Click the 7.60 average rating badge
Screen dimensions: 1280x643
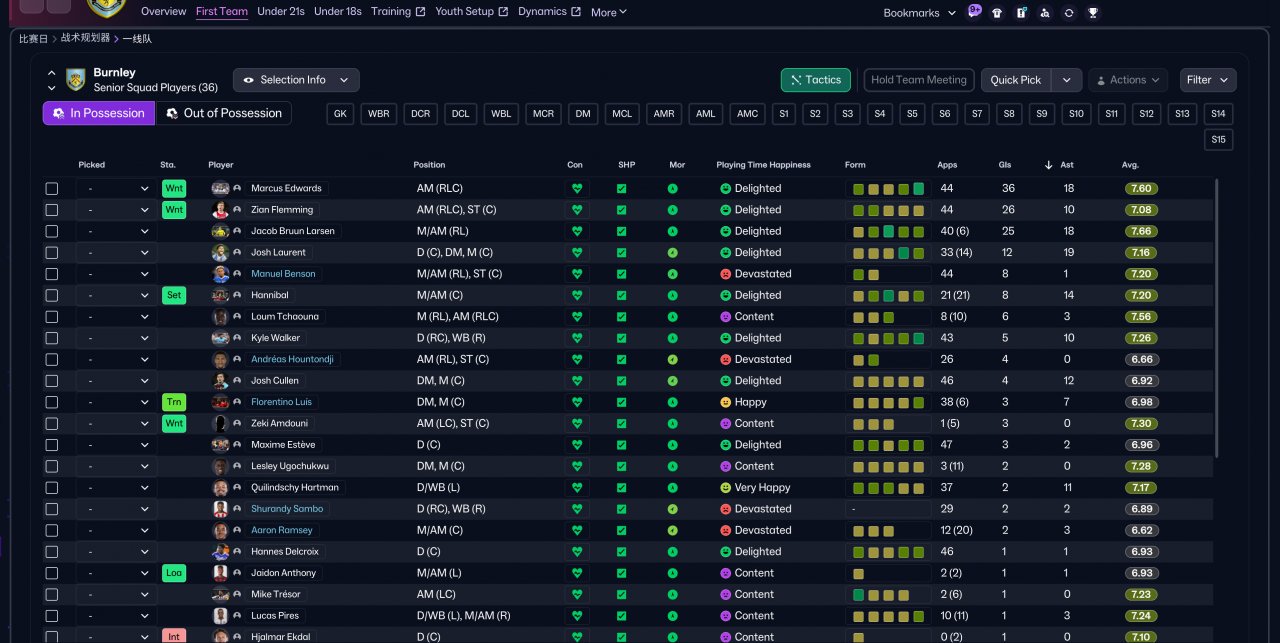(1141, 188)
